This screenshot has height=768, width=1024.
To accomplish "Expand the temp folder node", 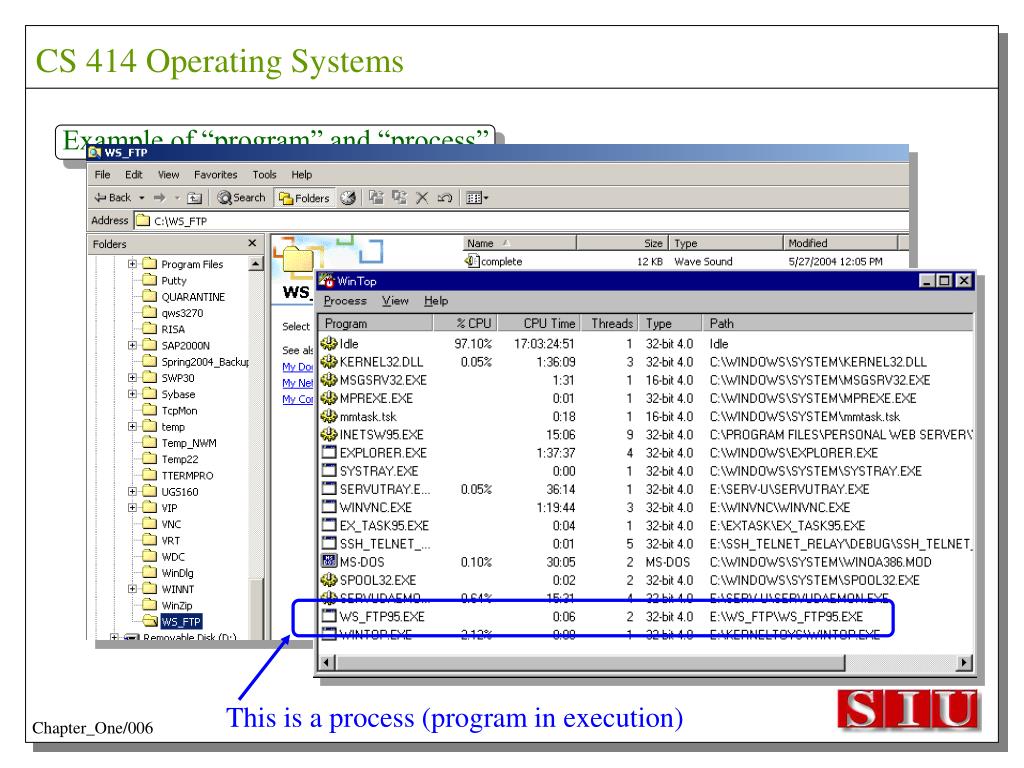I will click(x=133, y=426).
